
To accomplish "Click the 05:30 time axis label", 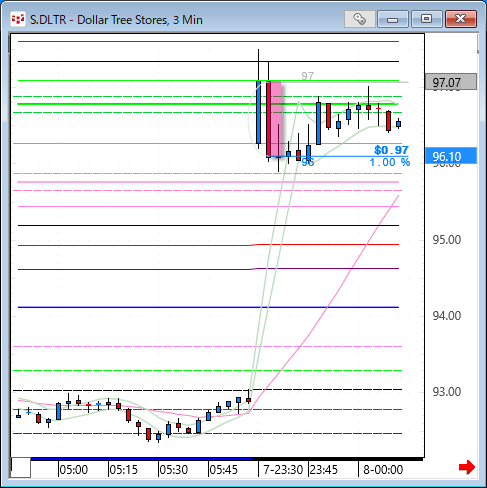I will (174, 470).
